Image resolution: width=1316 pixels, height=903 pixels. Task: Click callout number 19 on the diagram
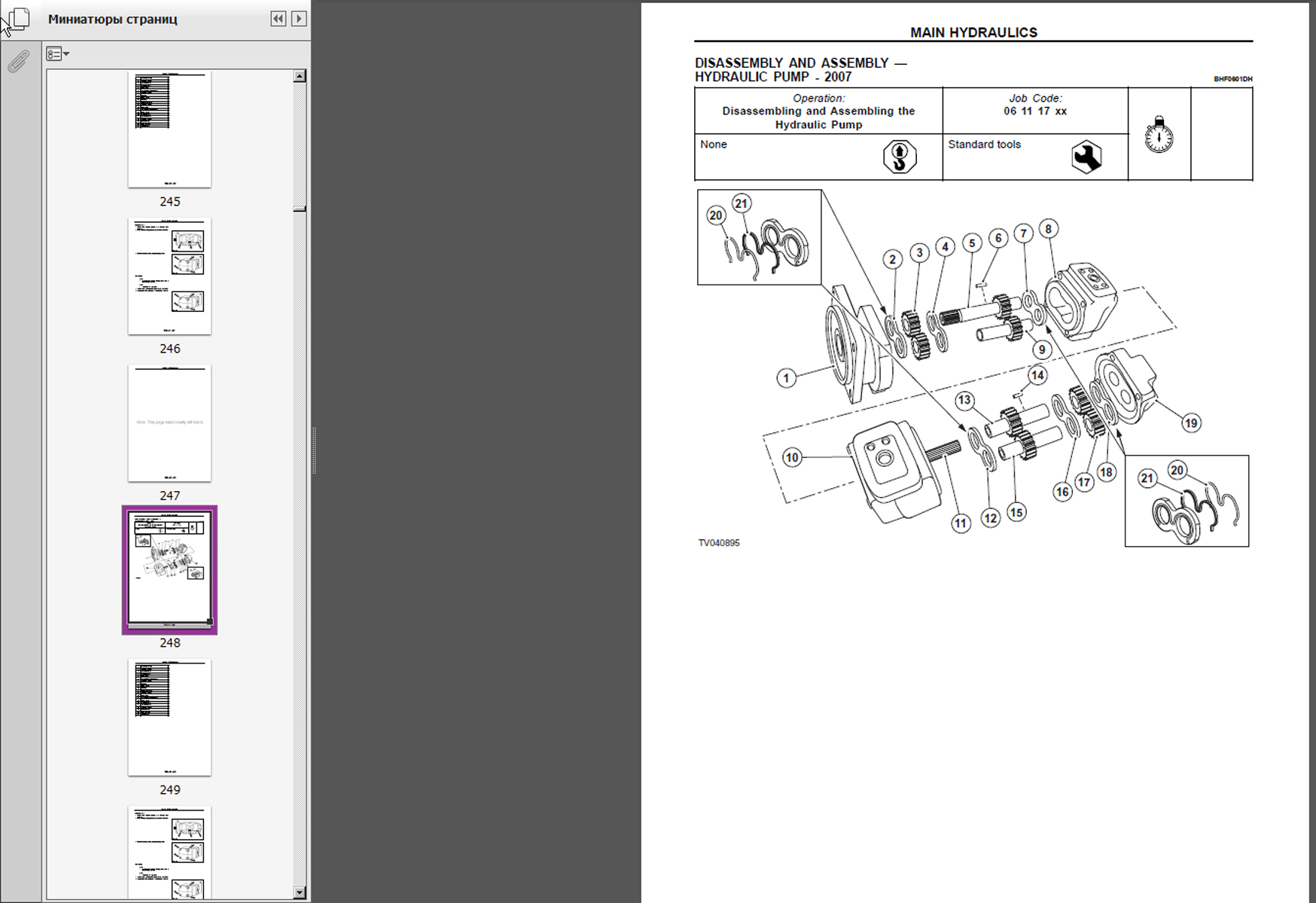pyautogui.click(x=1190, y=423)
